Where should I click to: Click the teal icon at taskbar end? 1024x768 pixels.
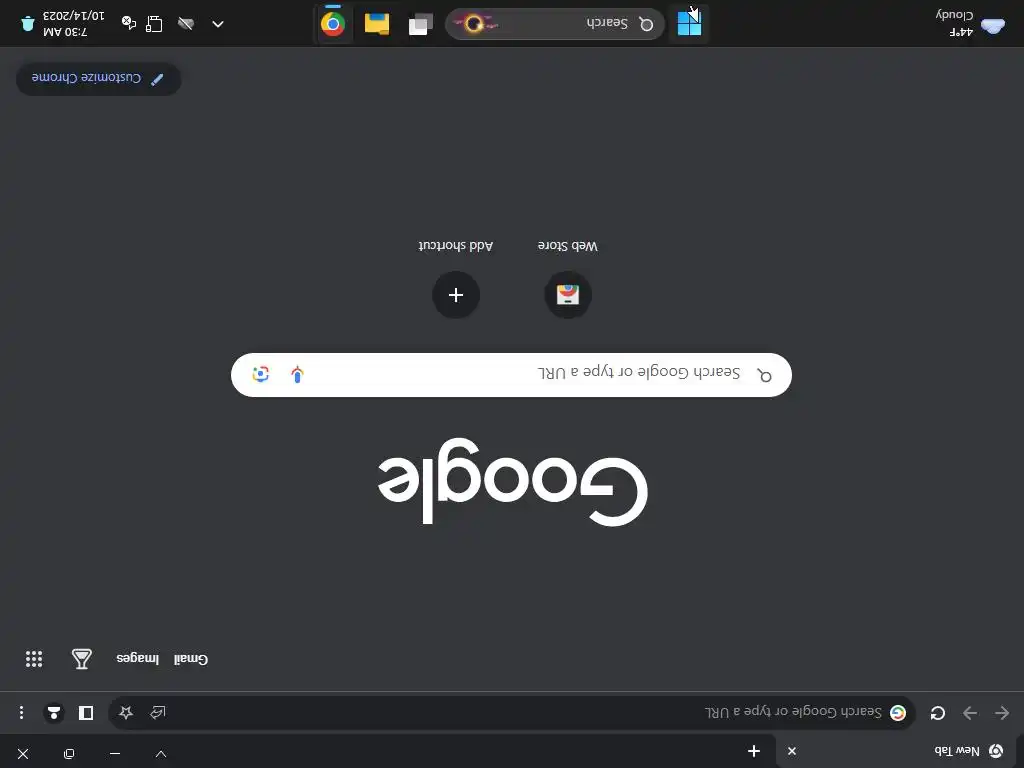click(27, 24)
